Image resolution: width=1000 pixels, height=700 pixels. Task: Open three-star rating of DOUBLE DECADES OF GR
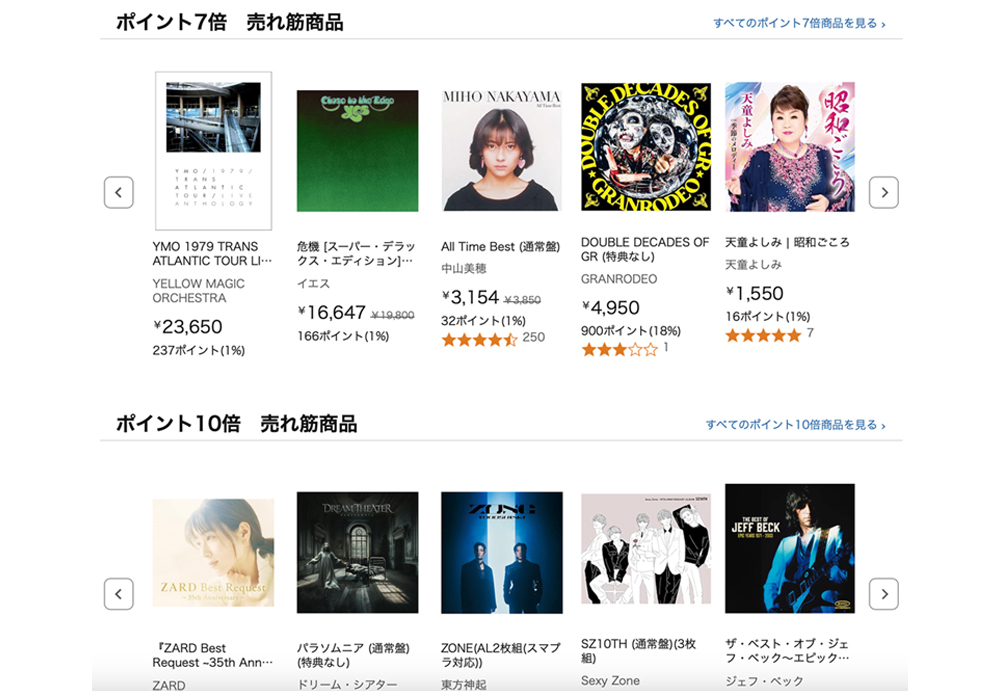[x=619, y=349]
